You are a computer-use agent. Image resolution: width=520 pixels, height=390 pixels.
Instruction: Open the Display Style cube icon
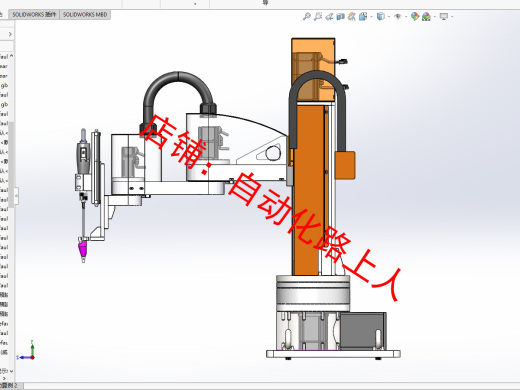pyautogui.click(x=380, y=16)
